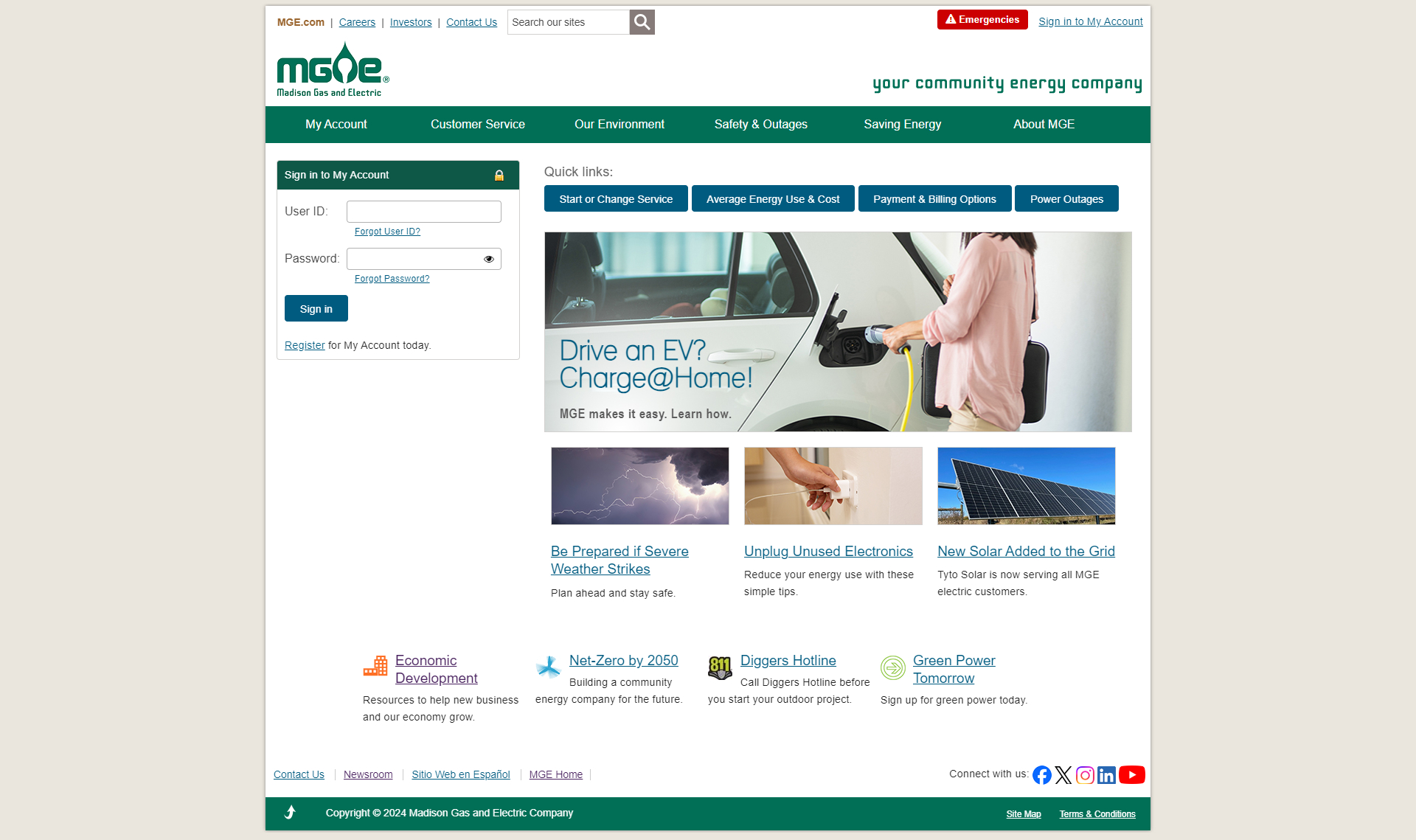Open the Careers link
The width and height of the screenshot is (1416, 840).
point(357,22)
